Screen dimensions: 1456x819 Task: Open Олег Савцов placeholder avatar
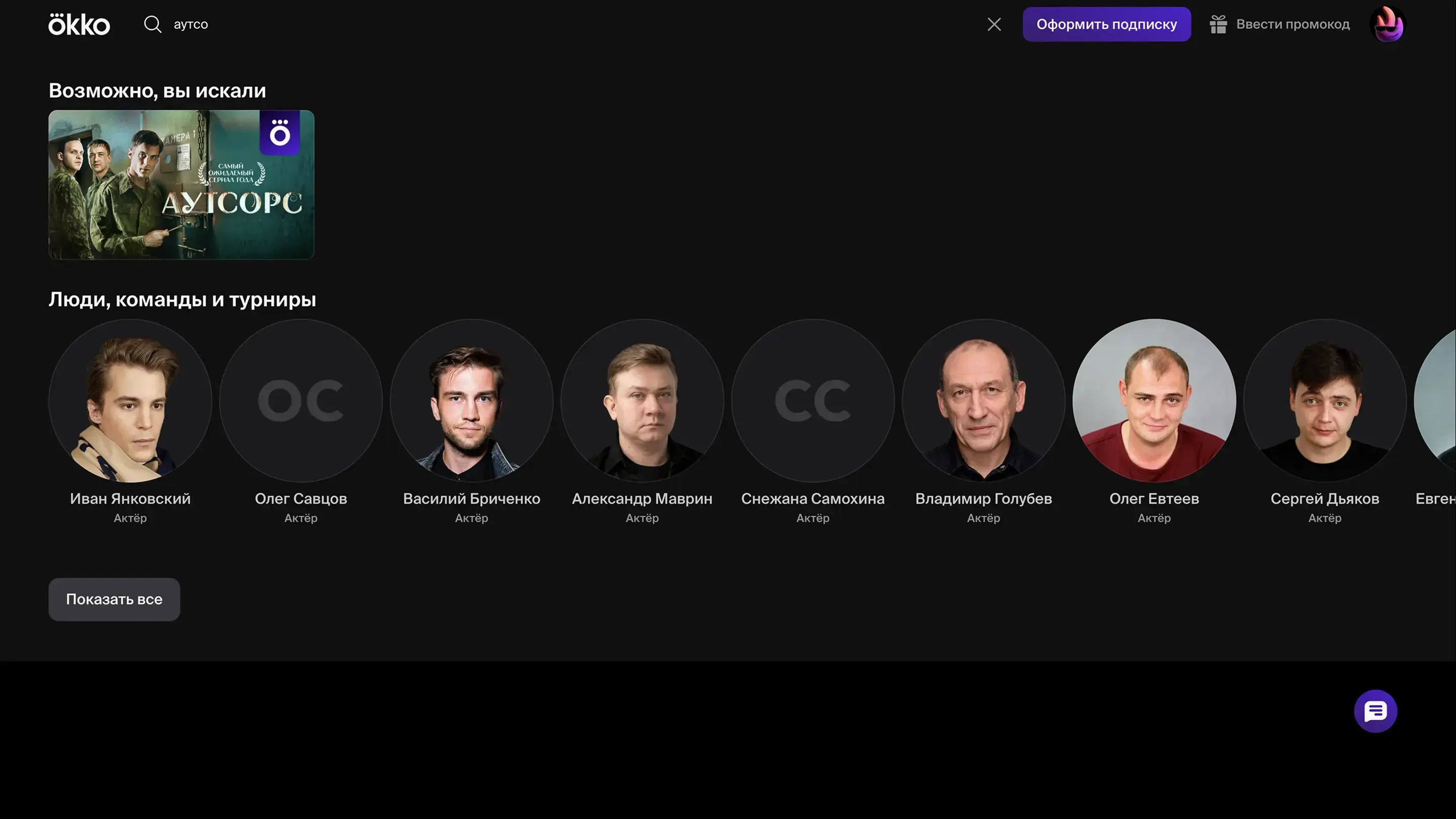tap(301, 400)
